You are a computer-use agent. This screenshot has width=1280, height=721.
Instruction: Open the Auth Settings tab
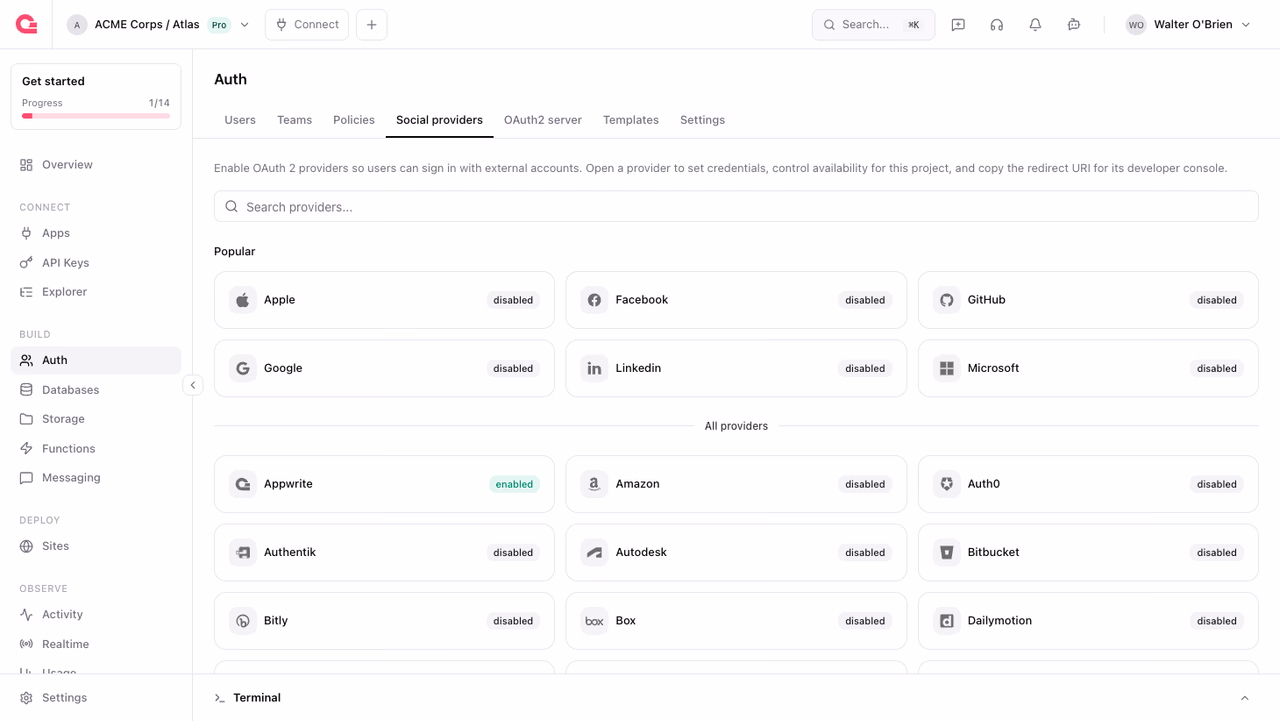click(x=703, y=120)
